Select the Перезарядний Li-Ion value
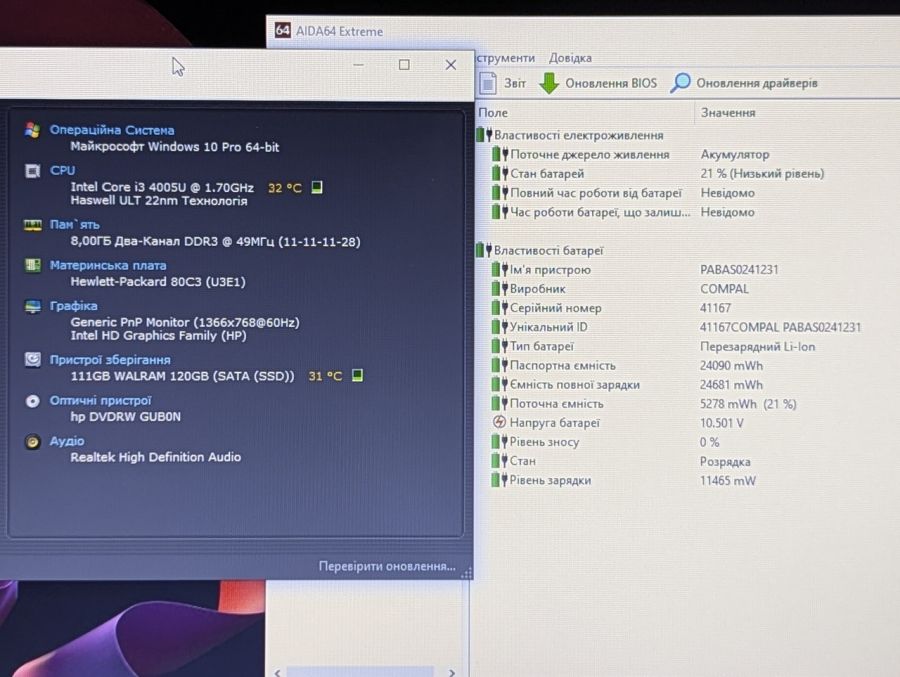 [x=758, y=346]
